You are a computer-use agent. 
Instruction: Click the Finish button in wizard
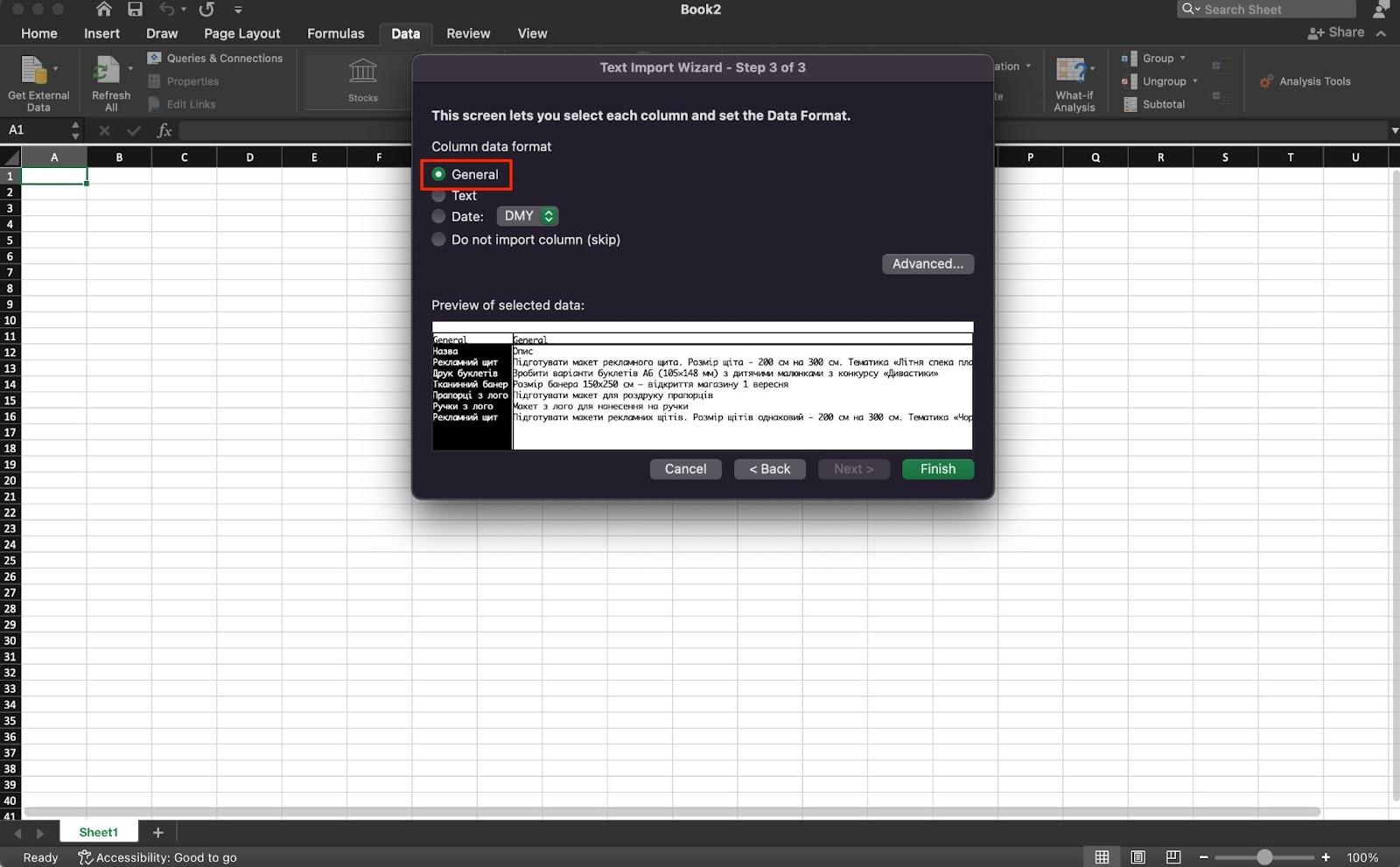pyautogui.click(x=937, y=469)
